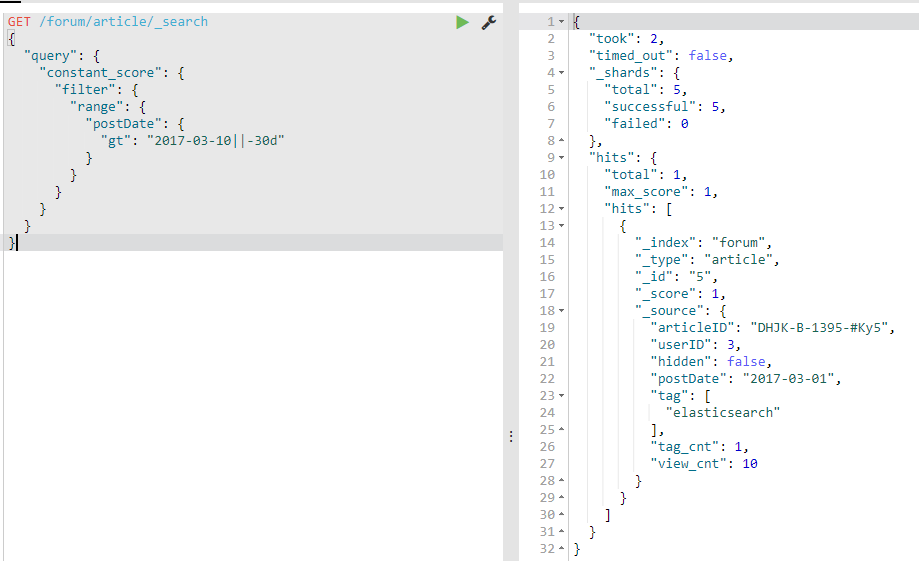Open the wrench settings menu

(489, 22)
